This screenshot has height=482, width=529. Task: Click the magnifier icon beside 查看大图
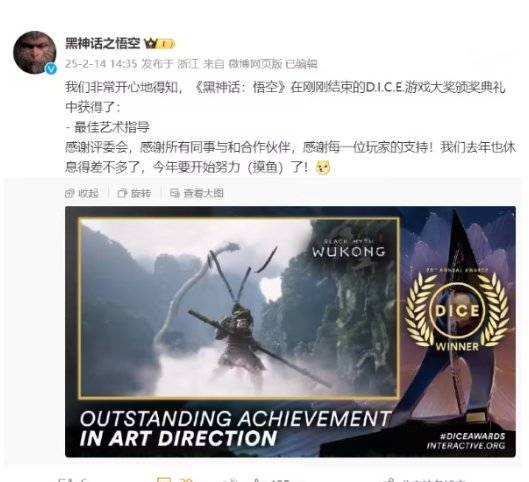174,193
